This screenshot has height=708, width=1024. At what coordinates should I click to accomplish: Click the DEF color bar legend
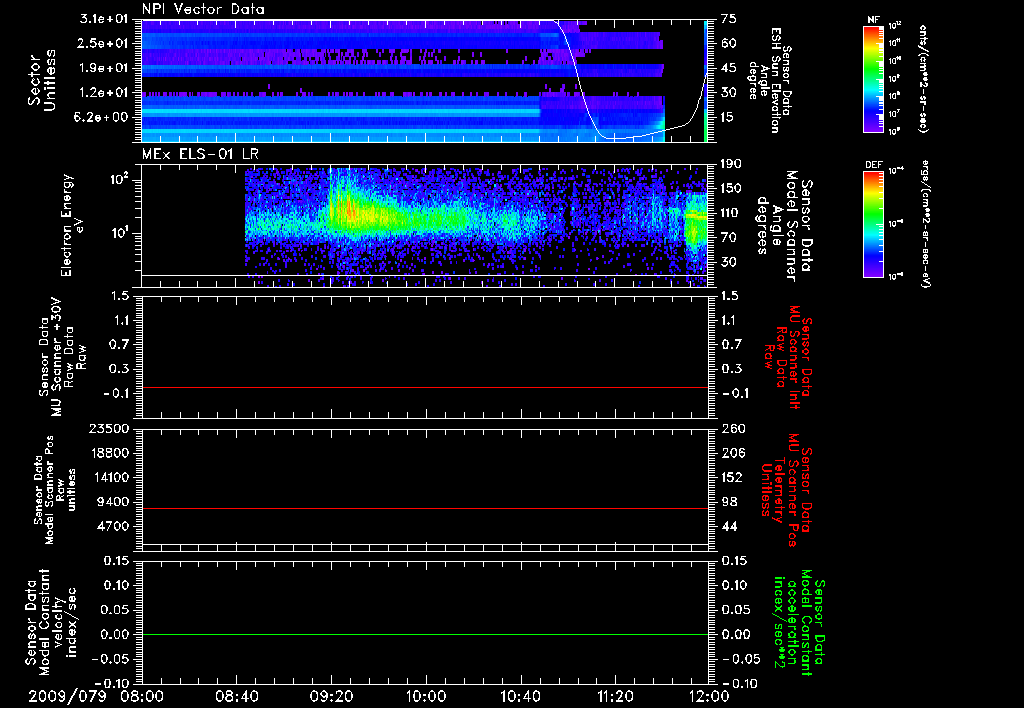click(874, 224)
